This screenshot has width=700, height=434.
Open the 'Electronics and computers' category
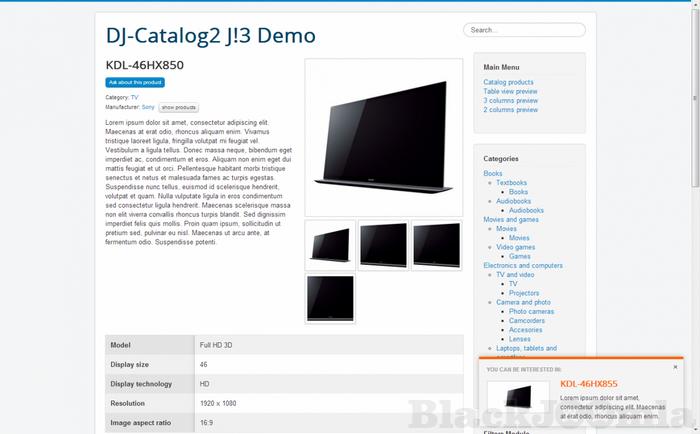point(523,265)
